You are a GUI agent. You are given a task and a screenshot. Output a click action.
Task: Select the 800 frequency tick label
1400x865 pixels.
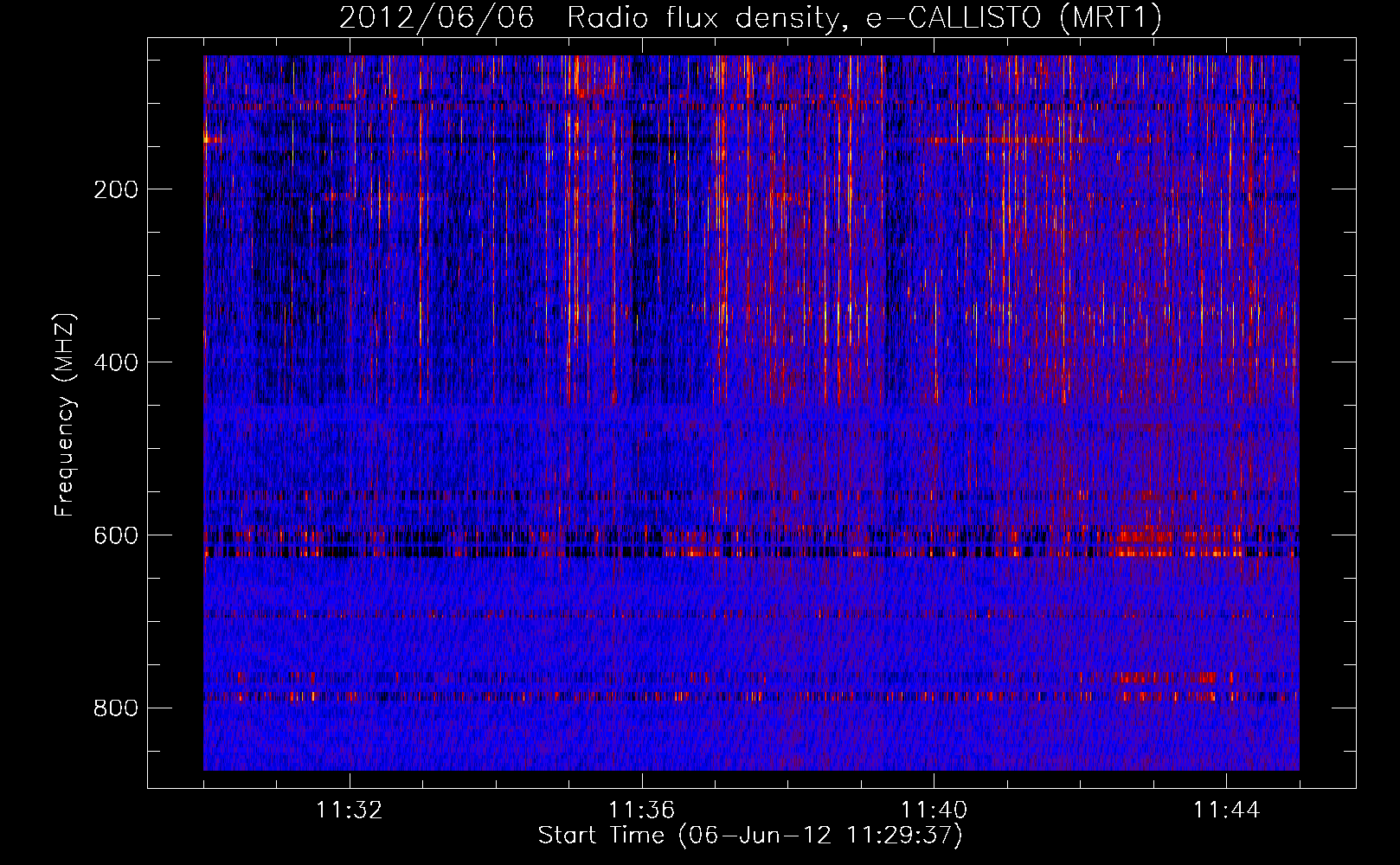coord(116,708)
